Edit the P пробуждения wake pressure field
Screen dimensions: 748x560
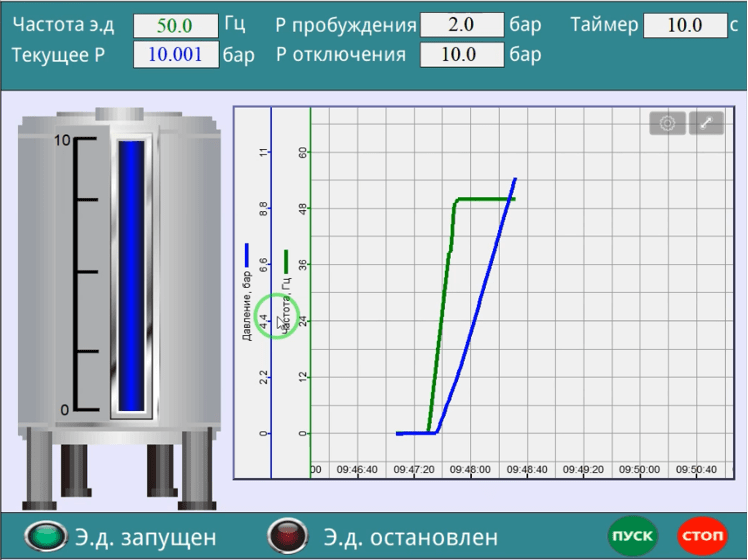coord(461,25)
